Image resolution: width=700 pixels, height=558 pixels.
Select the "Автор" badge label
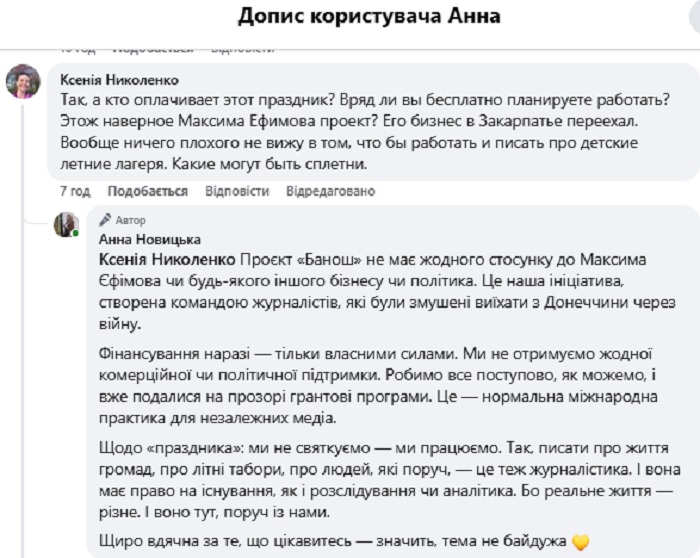coord(130,220)
